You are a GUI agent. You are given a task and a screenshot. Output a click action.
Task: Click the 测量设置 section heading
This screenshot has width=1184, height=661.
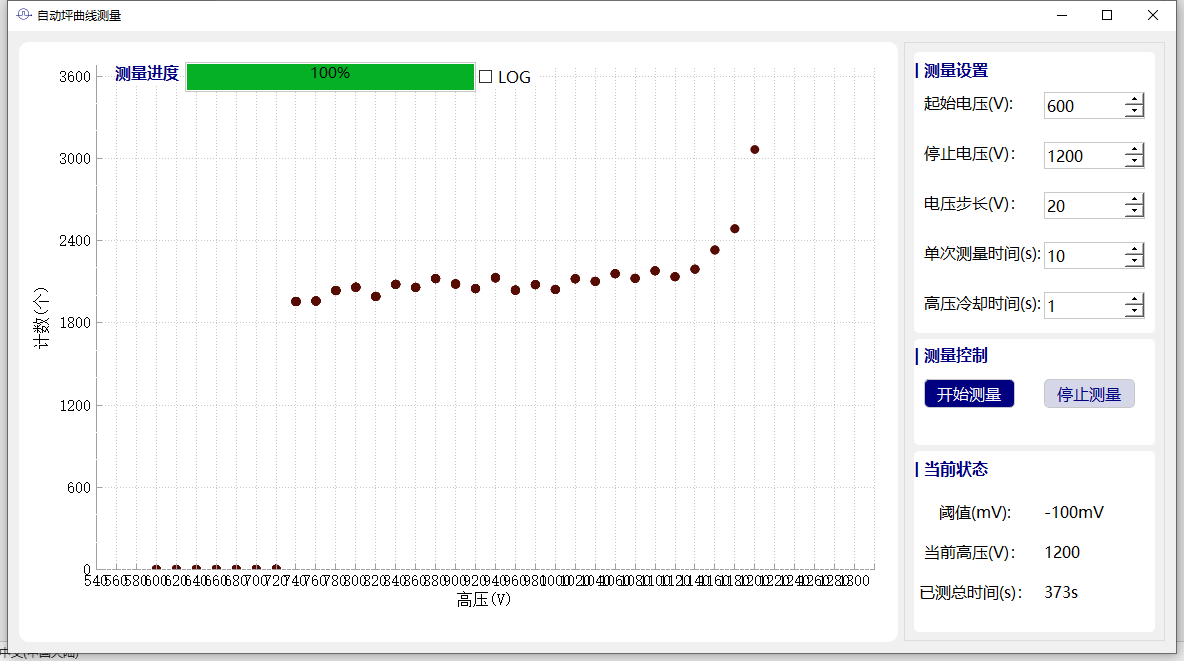[956, 70]
